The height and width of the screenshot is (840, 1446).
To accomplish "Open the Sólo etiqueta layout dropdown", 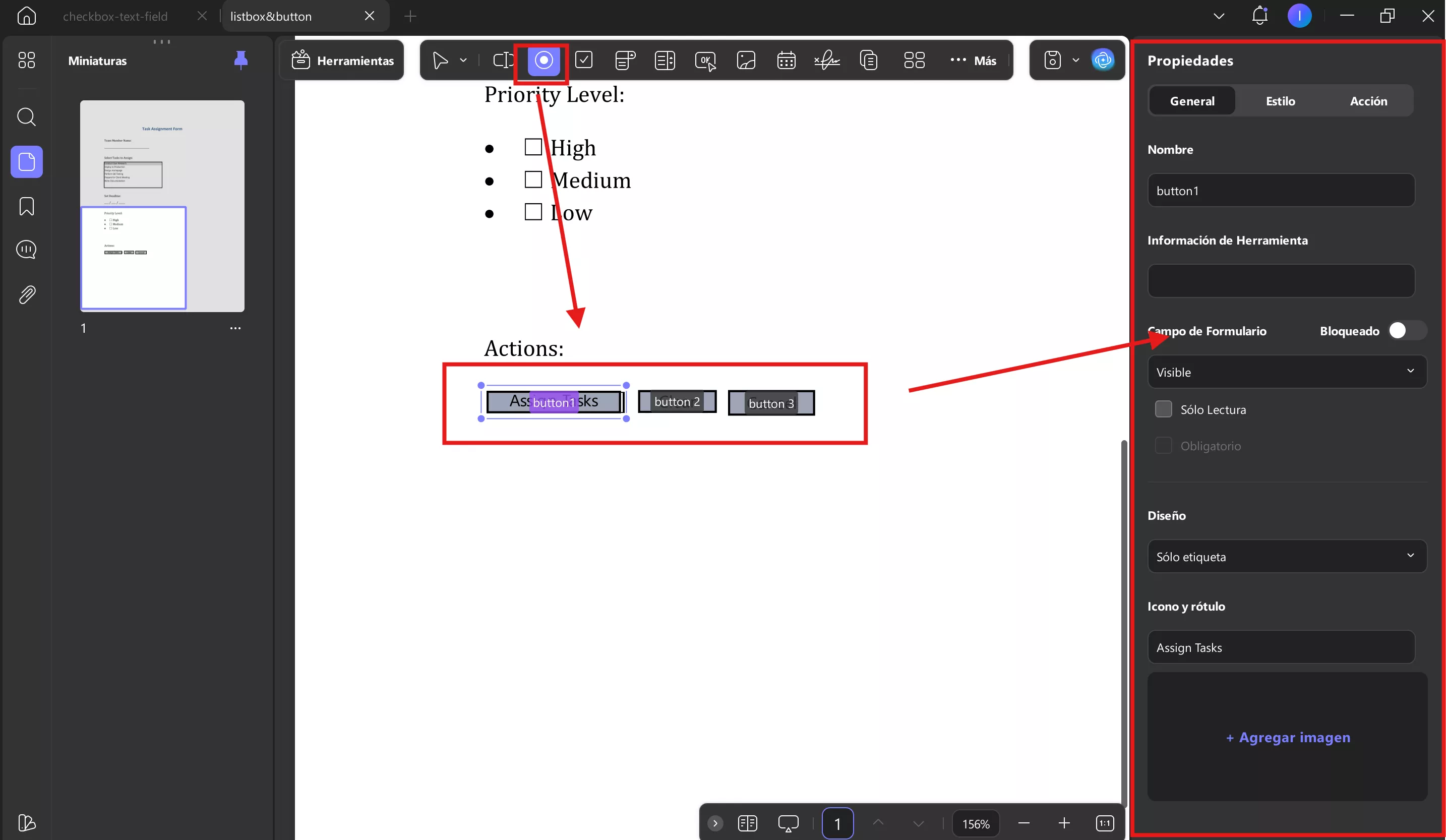I will (x=1287, y=556).
